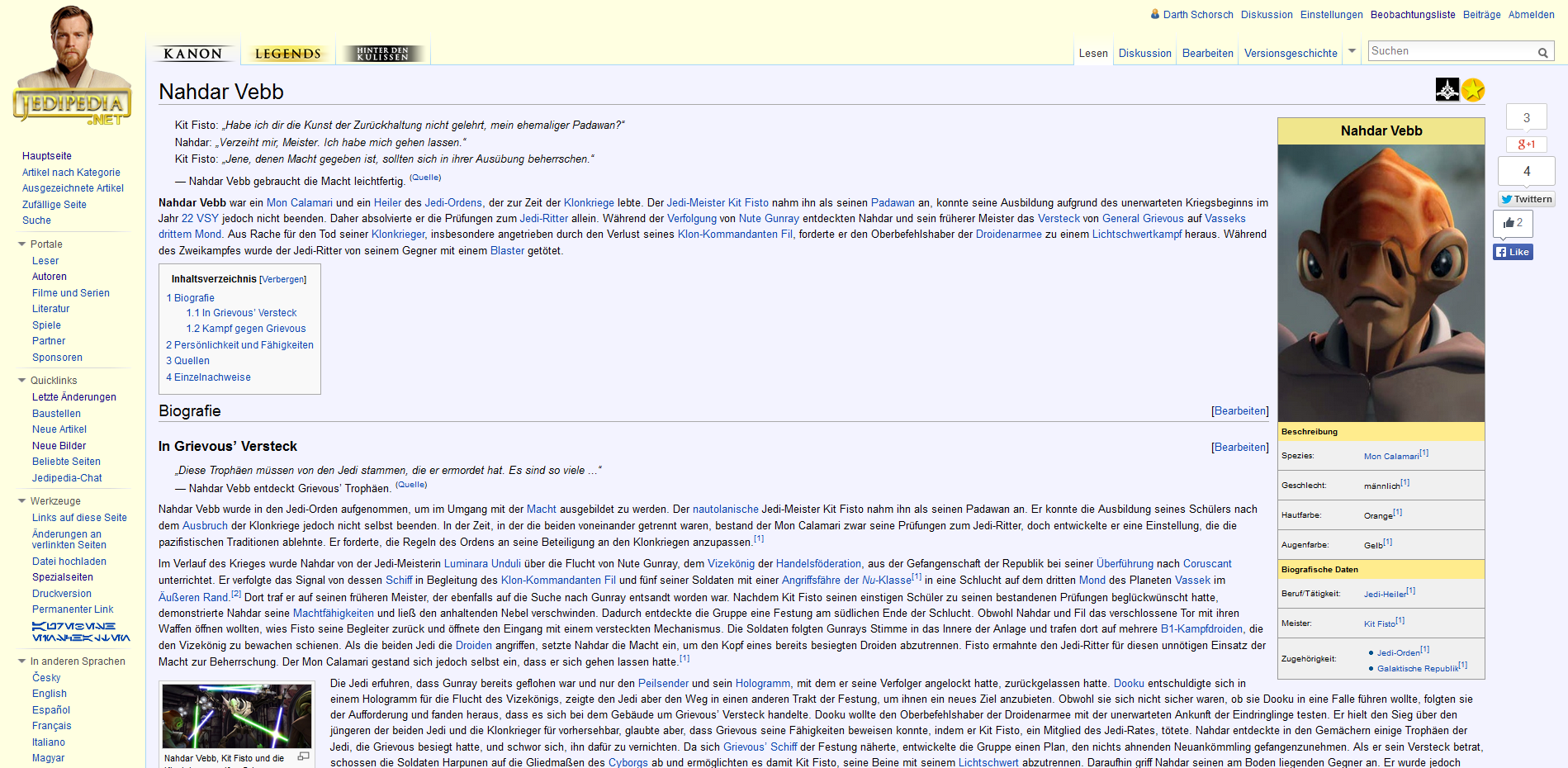Screen dimensions: 1568x768
Task: Open the Nahdar Vebb infobox portrait
Action: 1381,283
